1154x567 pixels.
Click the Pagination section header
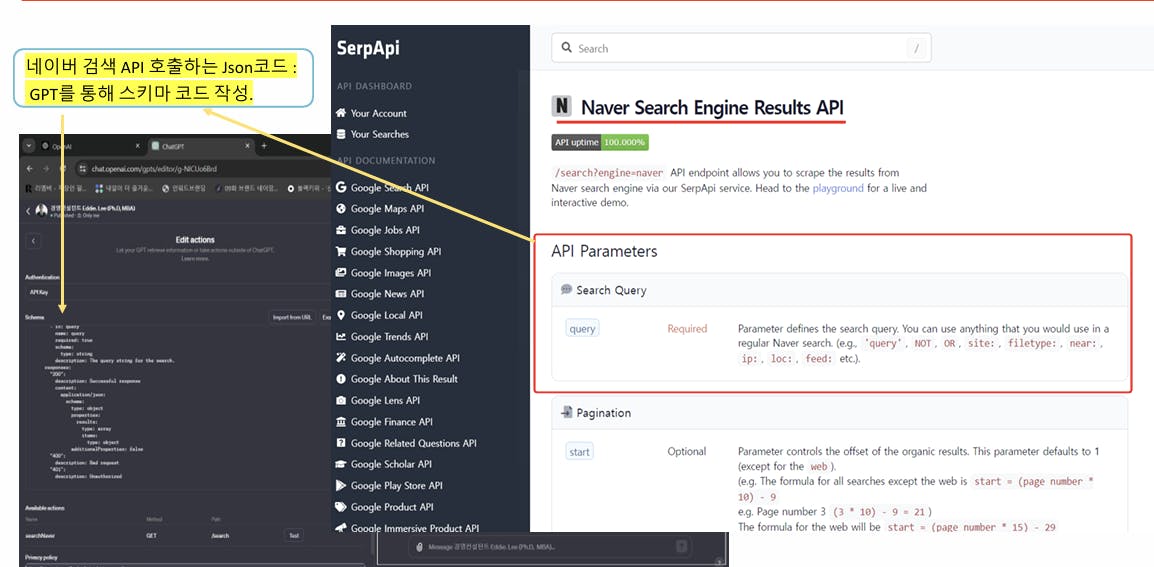point(839,413)
